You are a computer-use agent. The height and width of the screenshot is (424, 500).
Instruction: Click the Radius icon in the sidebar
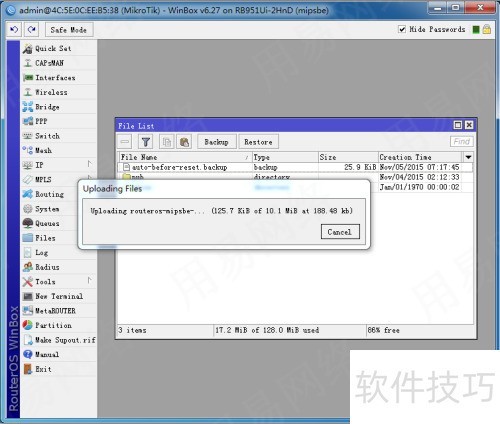[x=28, y=267]
